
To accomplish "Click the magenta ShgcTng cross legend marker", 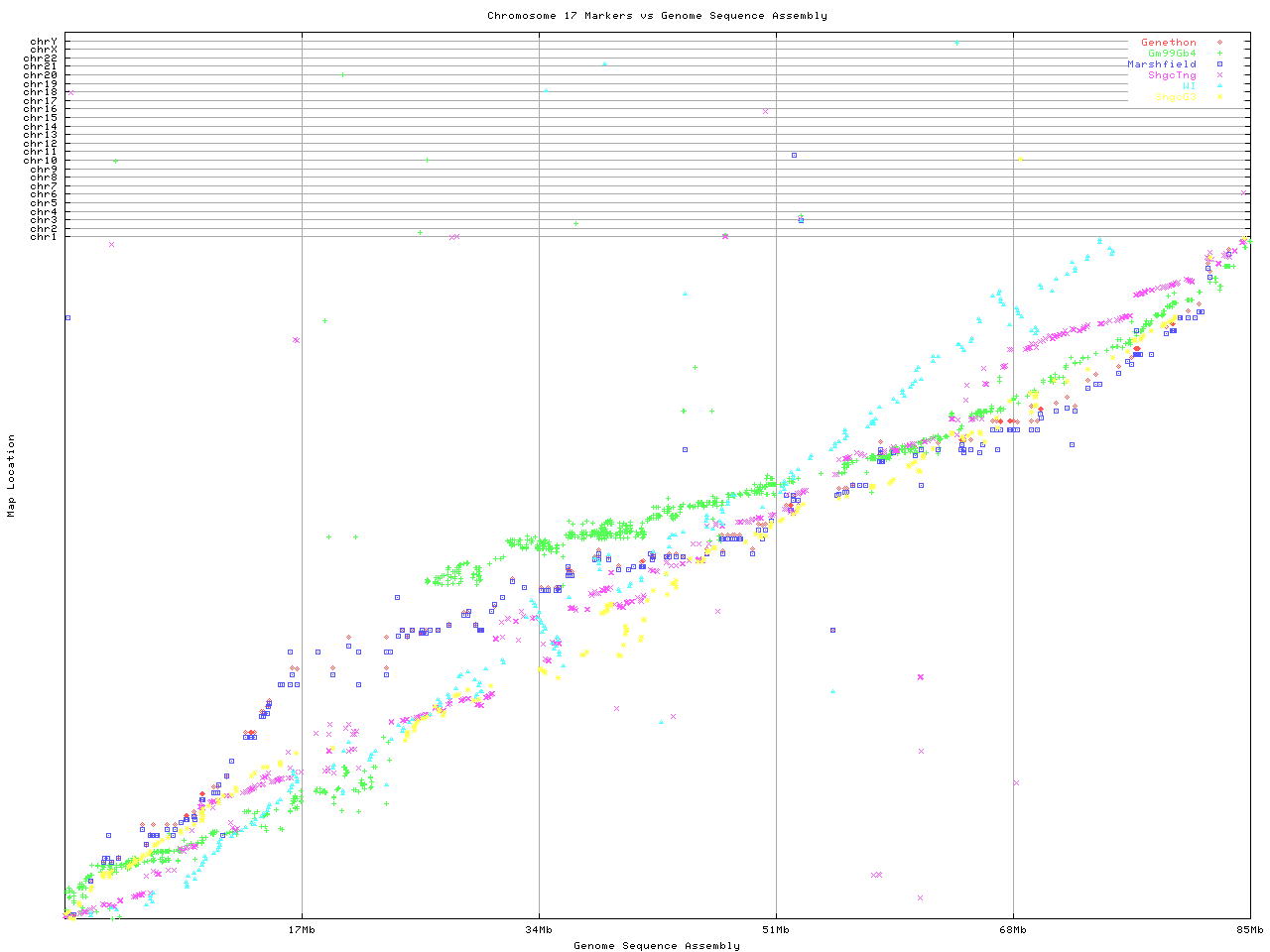I will tap(1219, 75).
